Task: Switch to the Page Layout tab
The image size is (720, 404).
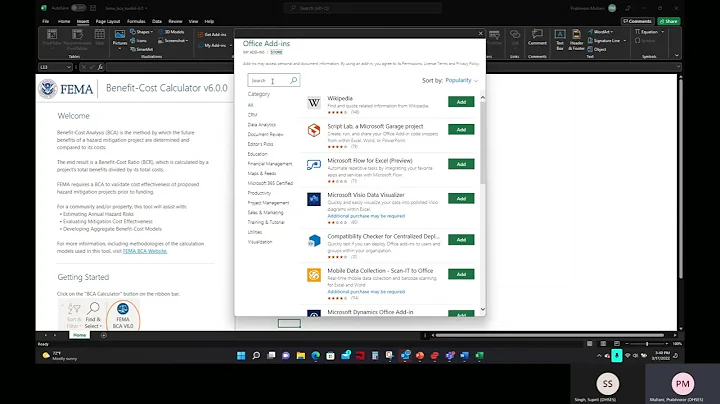Action: coord(107,21)
